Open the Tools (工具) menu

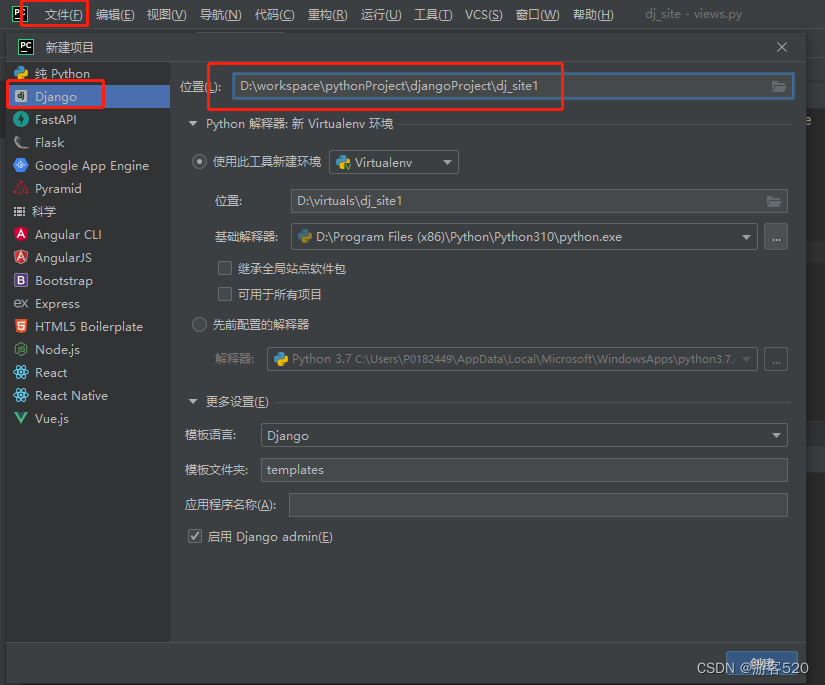click(x=433, y=14)
